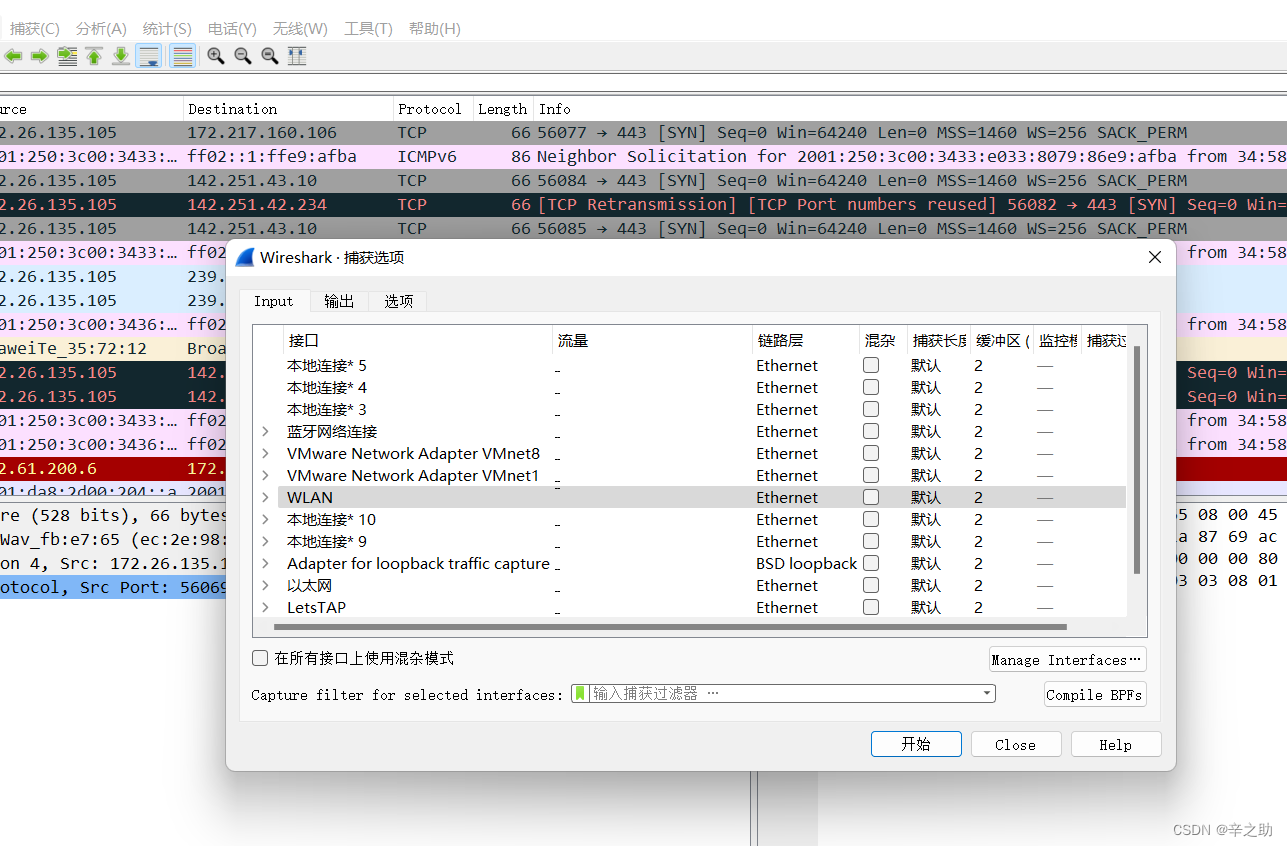
Task: Click the interface list vertical scrollbar
Action: 1137,460
